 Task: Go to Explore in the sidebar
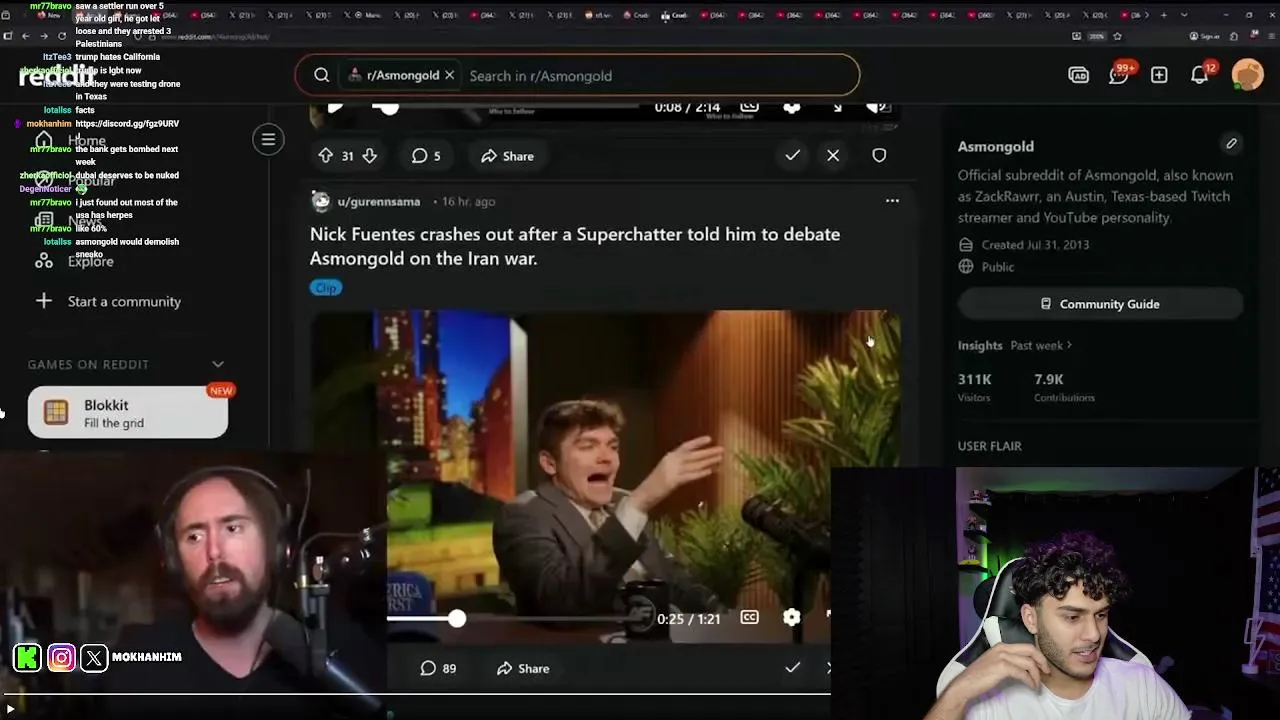75,261
